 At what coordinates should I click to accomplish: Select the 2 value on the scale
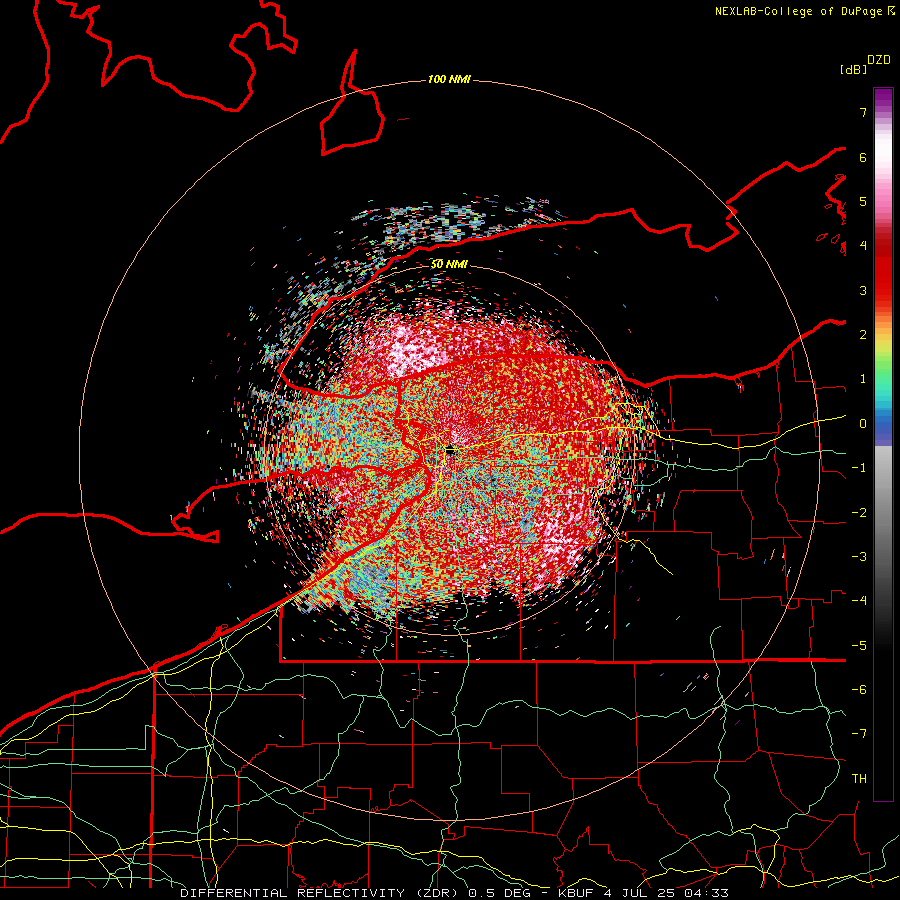tap(863, 335)
